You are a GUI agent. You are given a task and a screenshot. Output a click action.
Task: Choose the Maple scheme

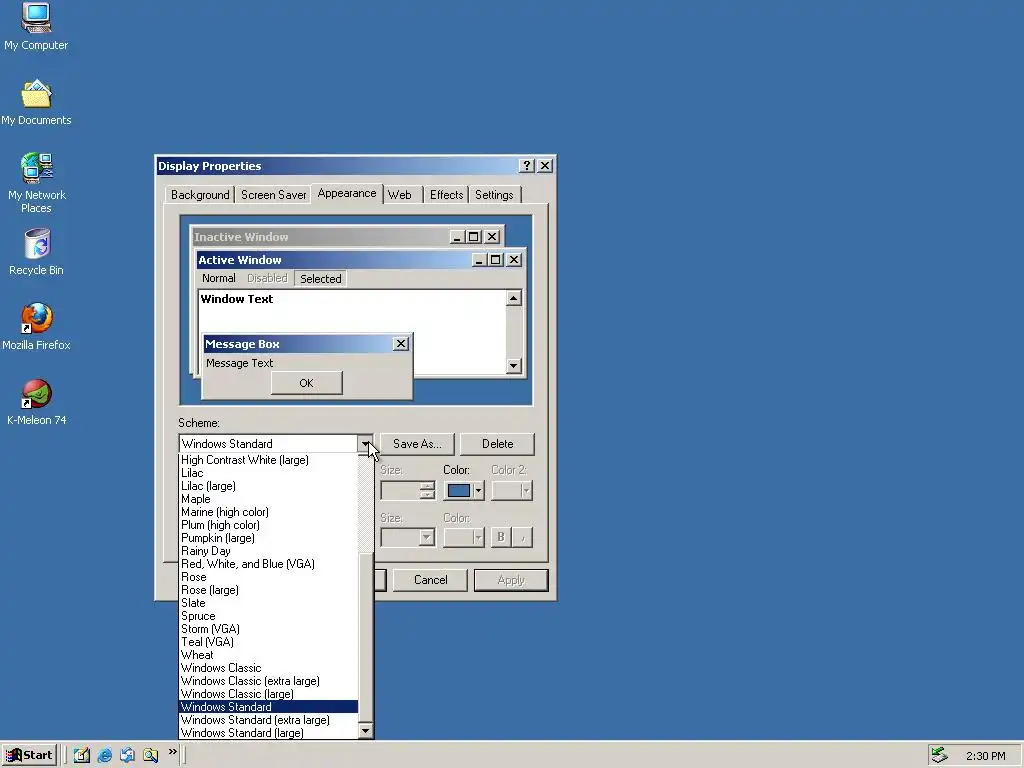[268, 499]
